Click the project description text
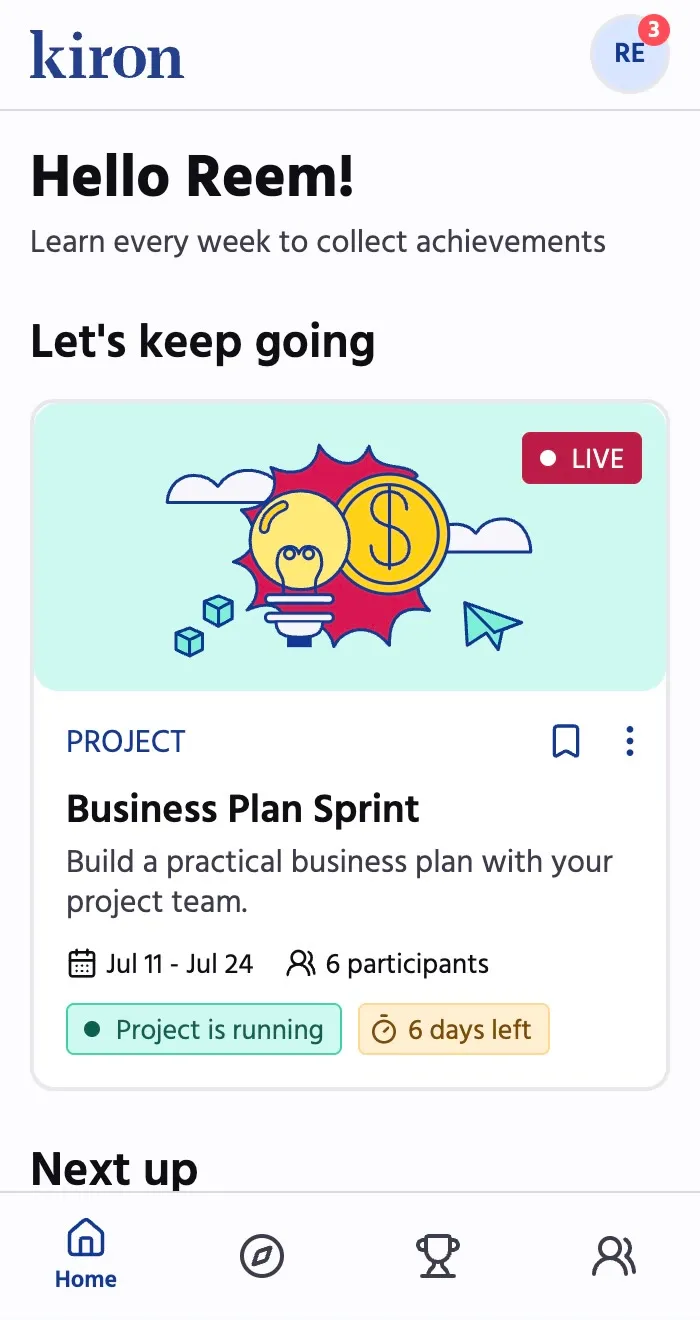This screenshot has width=700, height=1320. click(340, 882)
